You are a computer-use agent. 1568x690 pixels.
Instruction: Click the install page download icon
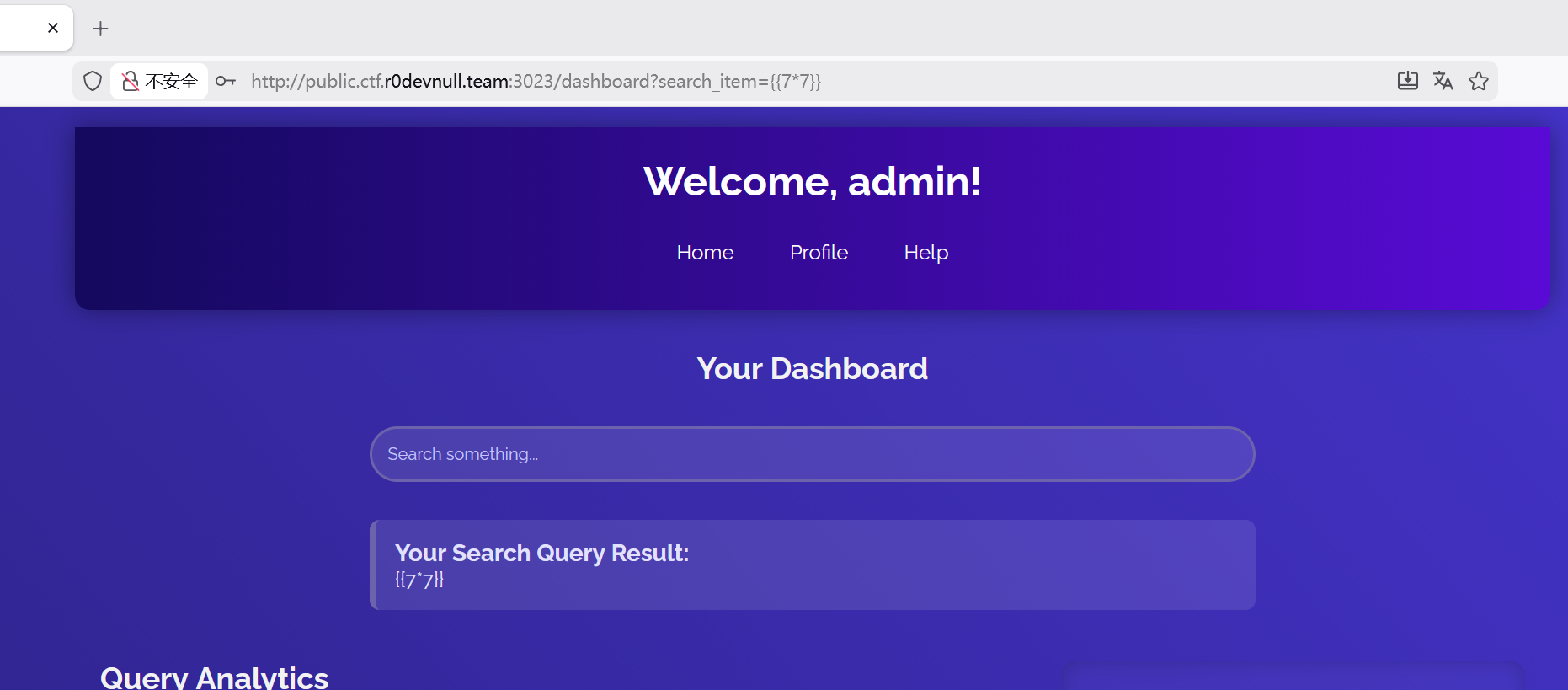1407,81
